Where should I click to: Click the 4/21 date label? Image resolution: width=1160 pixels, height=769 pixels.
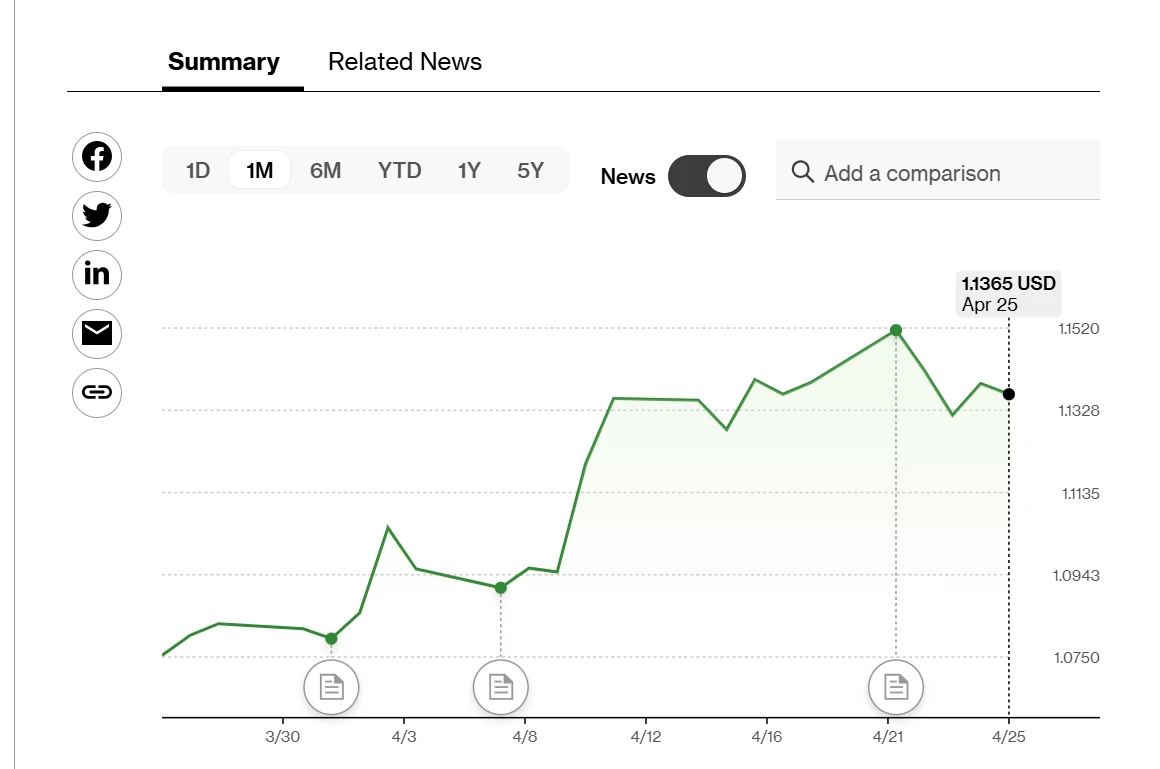(x=888, y=736)
